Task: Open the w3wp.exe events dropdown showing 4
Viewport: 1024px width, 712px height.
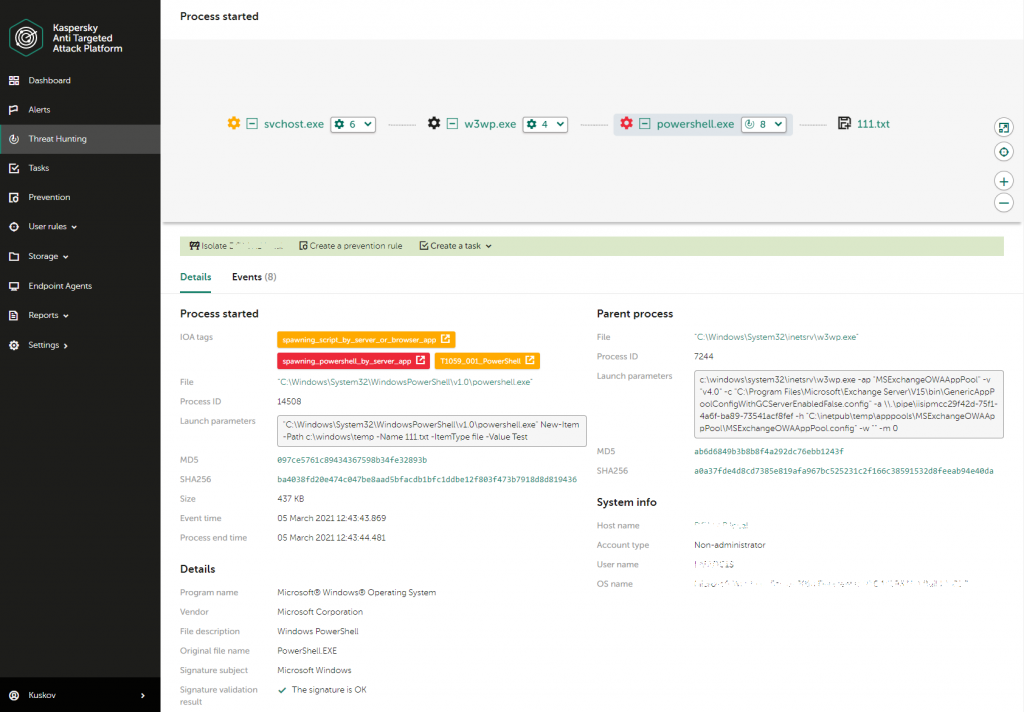Action: [x=545, y=124]
